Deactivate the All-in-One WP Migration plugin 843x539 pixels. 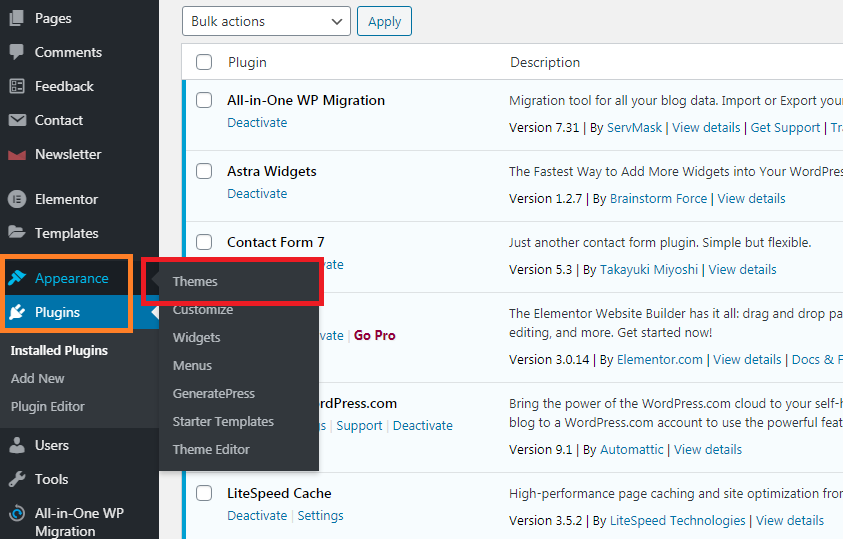(x=257, y=123)
